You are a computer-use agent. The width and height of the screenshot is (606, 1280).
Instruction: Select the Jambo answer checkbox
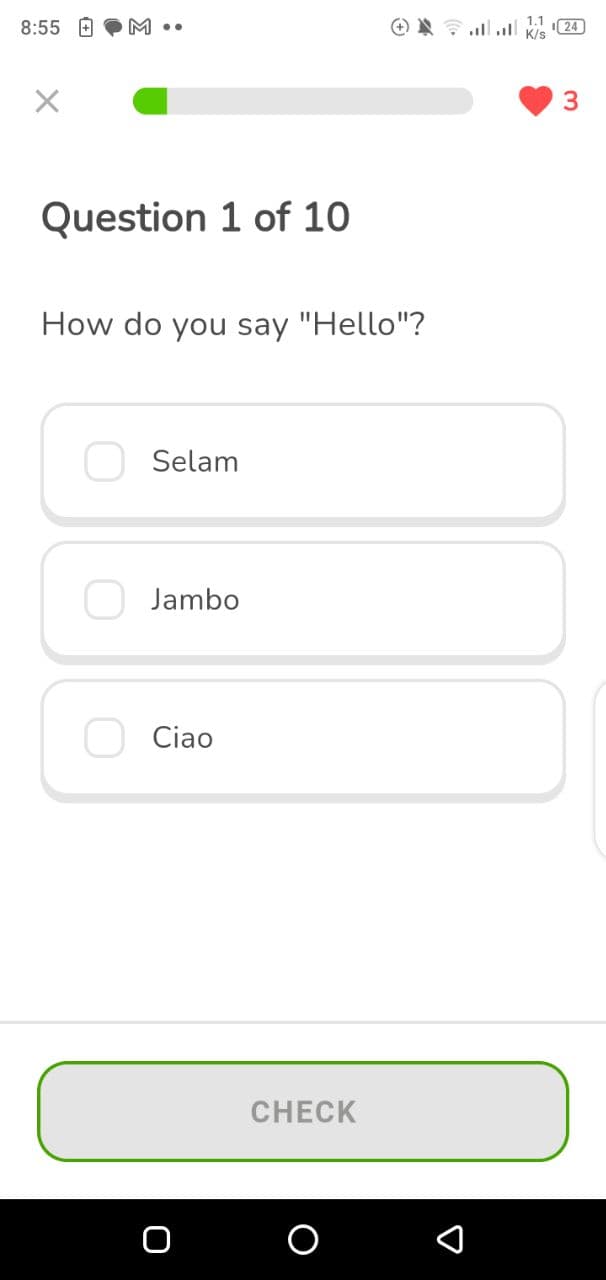[x=103, y=599]
